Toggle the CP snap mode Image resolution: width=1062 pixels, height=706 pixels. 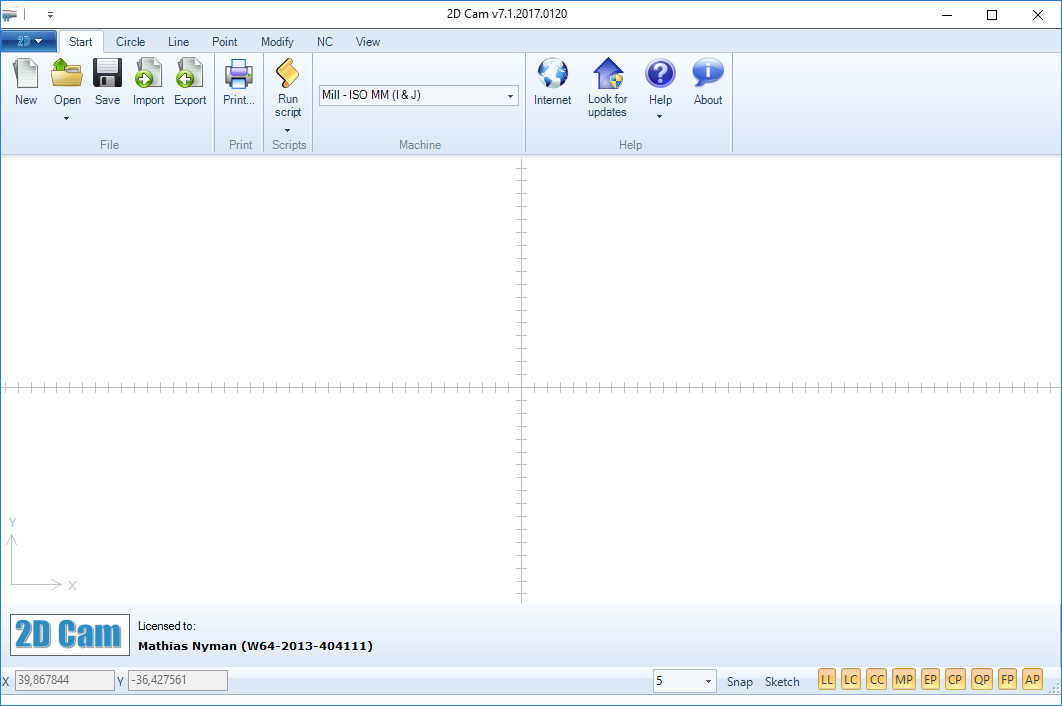pyautogui.click(x=955, y=680)
